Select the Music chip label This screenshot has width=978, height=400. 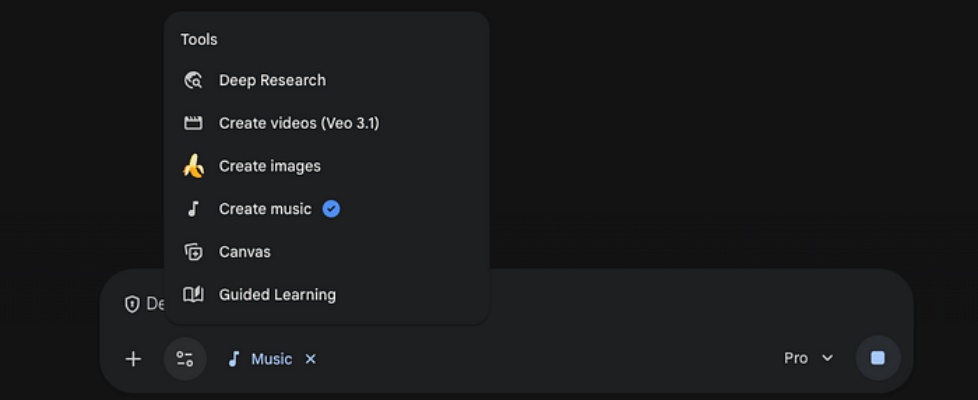(271, 359)
